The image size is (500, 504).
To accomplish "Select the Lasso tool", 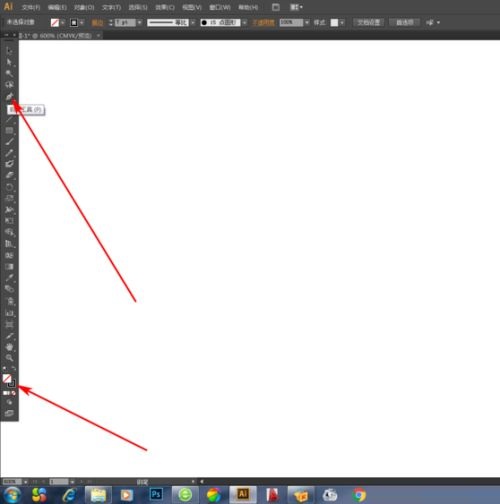I will point(9,85).
